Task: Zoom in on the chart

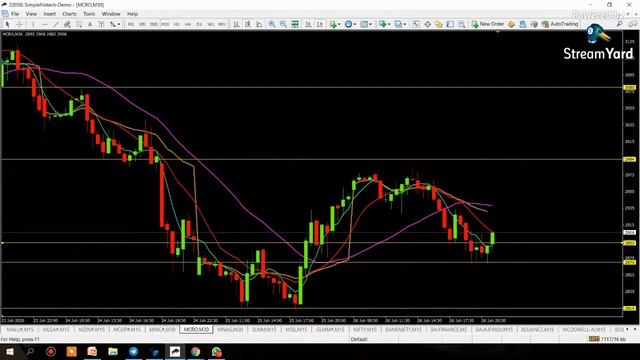Action: (x=271, y=24)
